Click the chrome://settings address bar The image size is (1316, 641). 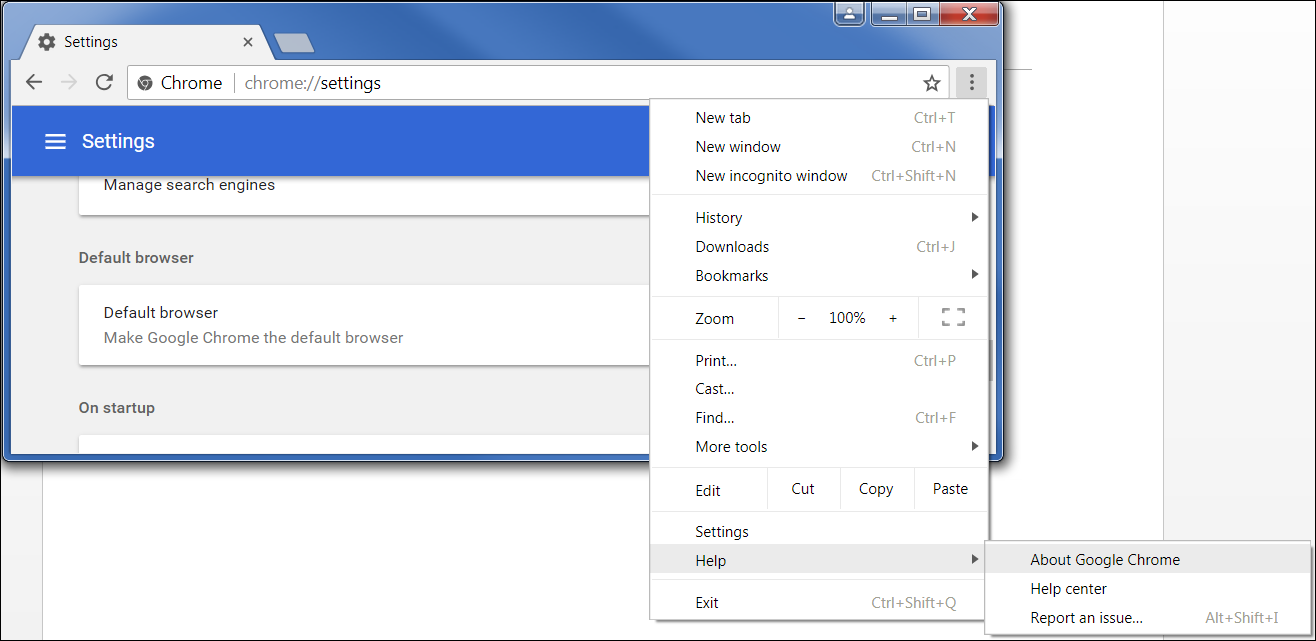point(311,83)
